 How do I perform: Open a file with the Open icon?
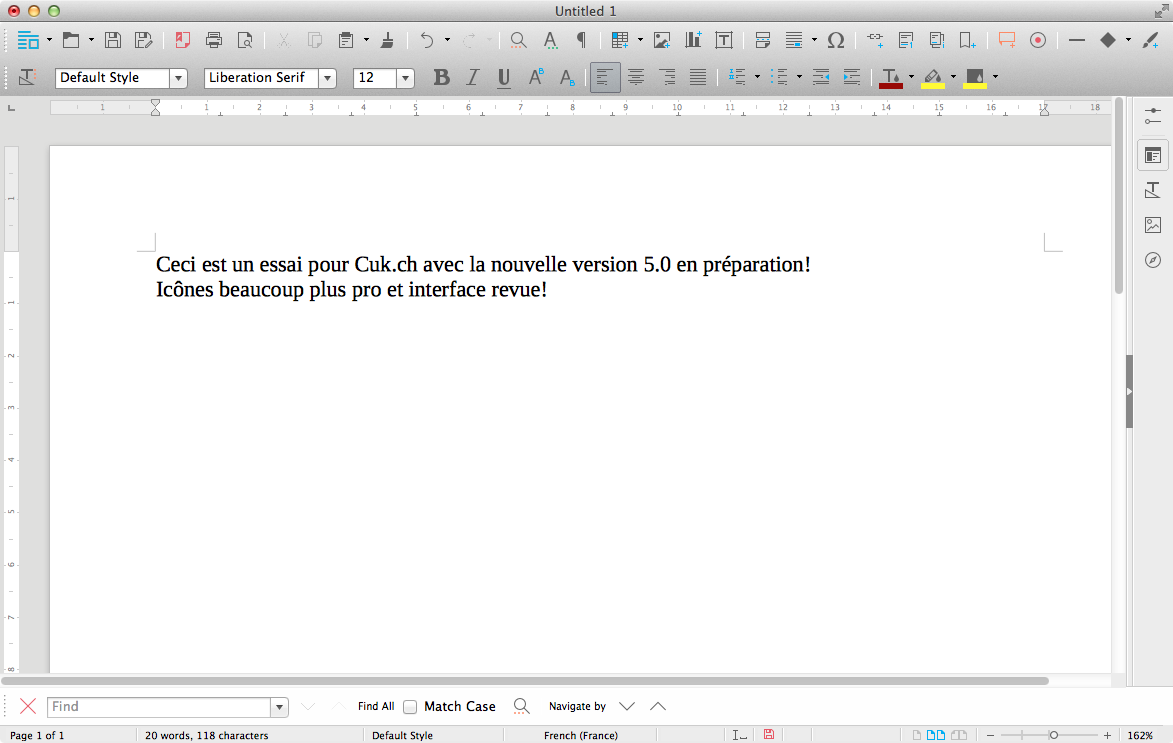71,40
